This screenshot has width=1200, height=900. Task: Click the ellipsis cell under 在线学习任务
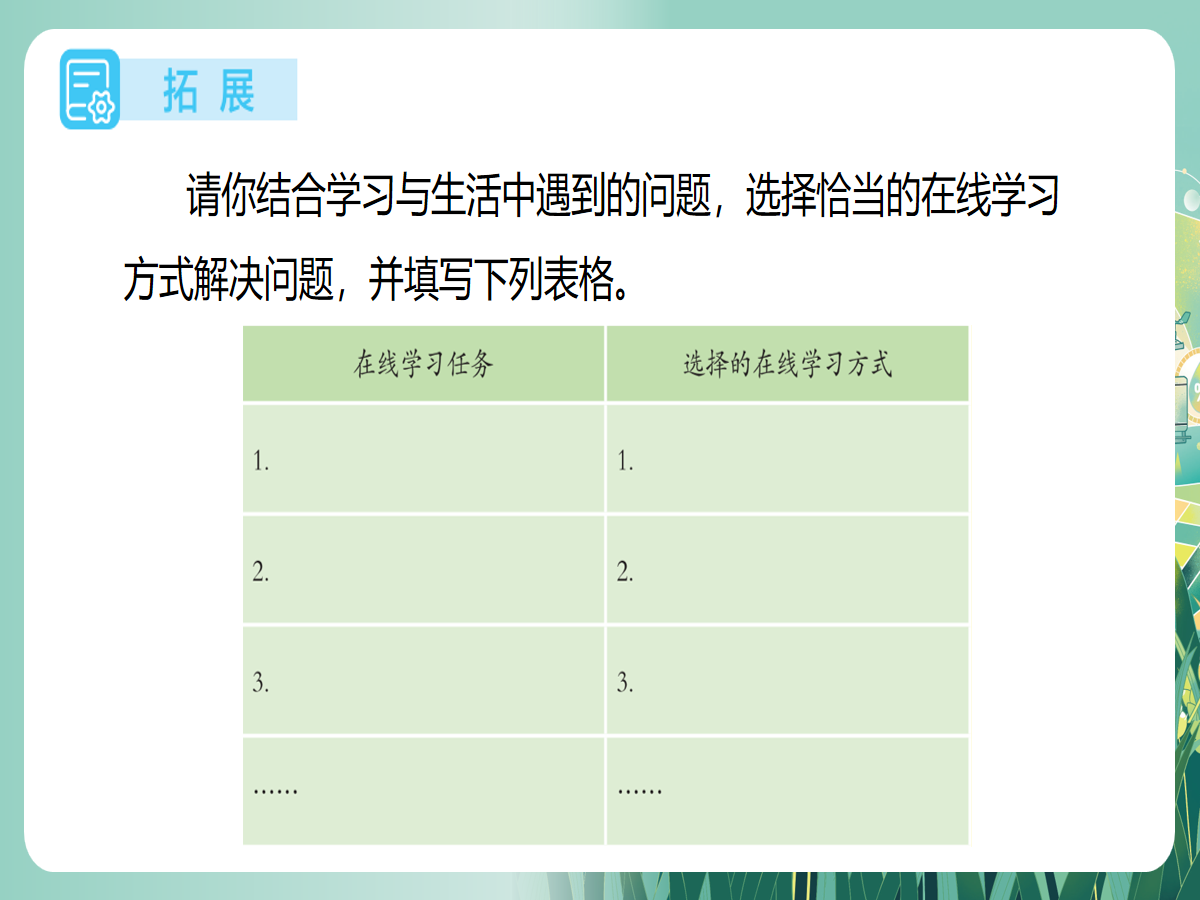423,790
